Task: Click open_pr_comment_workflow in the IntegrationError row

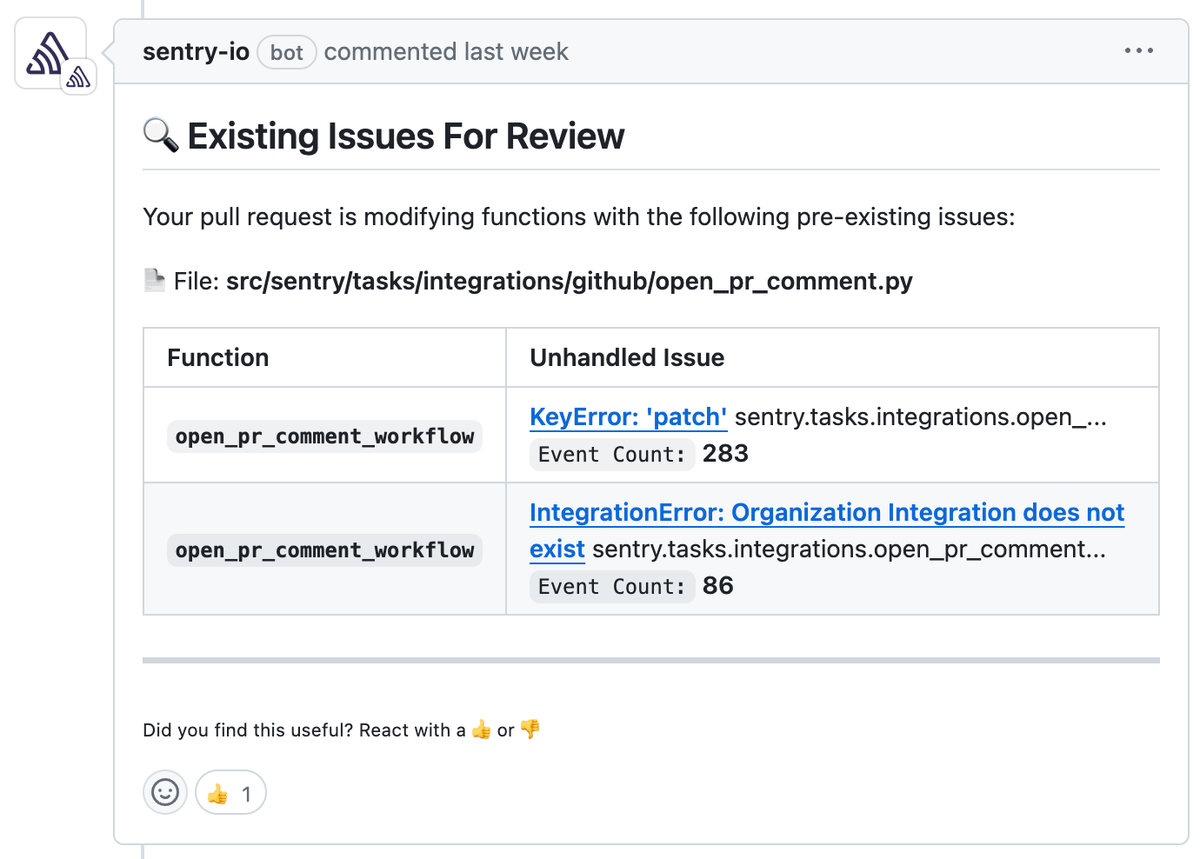Action: pos(324,550)
